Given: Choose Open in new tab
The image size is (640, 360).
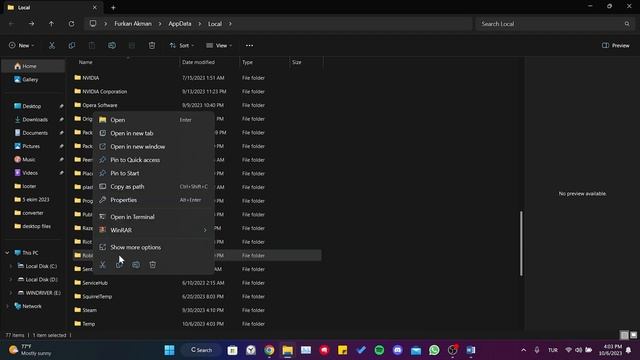Looking at the screenshot, I should (x=153, y=133).
